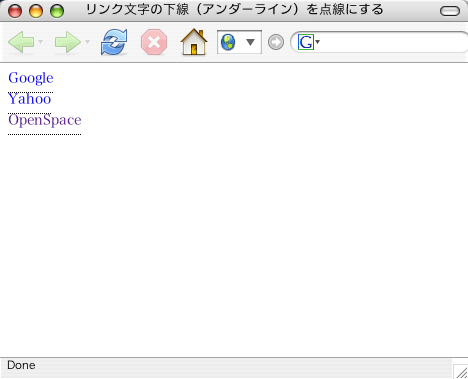This screenshot has width=468, height=379.
Task: Open the back history dropdown arrow
Action: coord(40,42)
